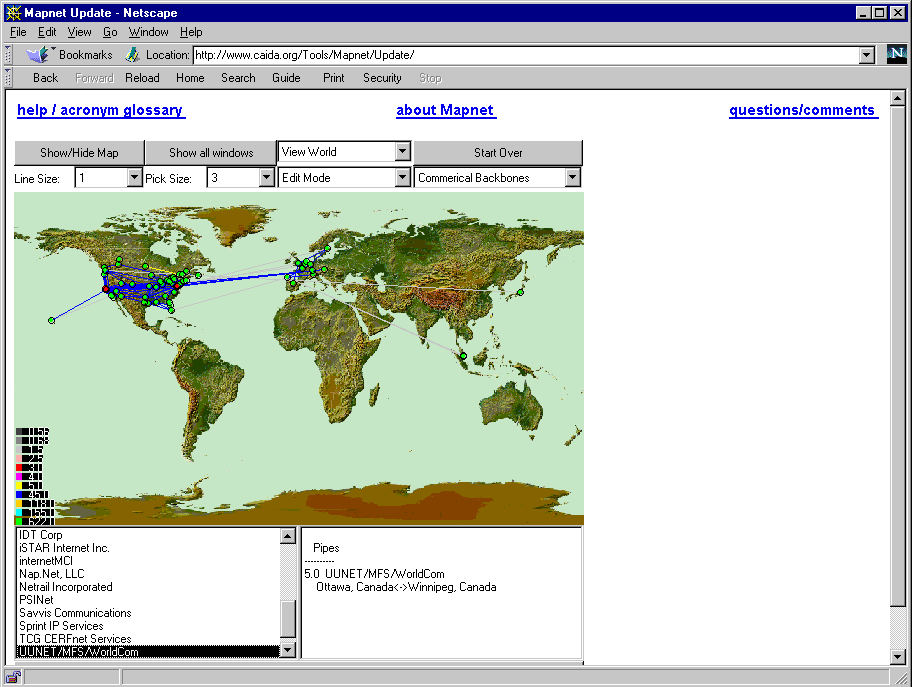
Task: Collapse the location toolbar grip handle
Action: point(8,55)
